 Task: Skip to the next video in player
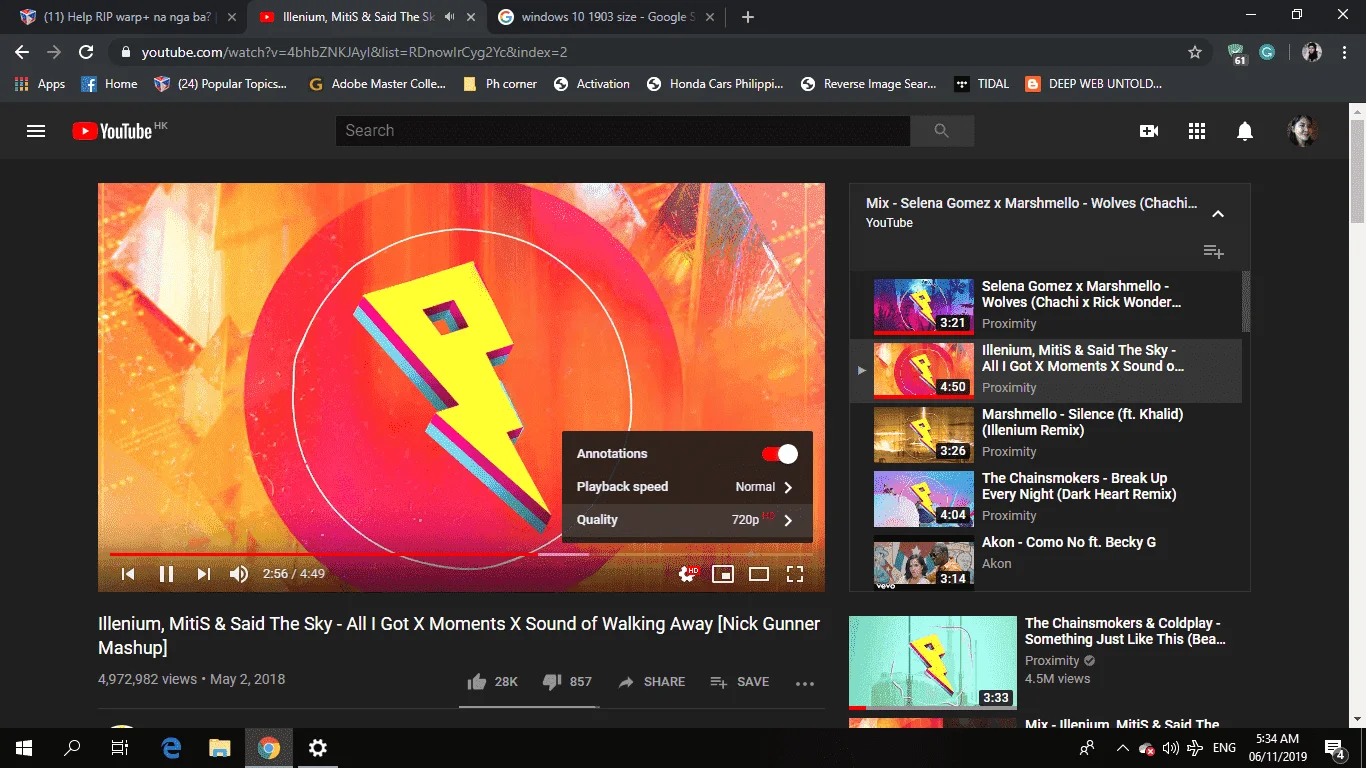[x=204, y=574]
